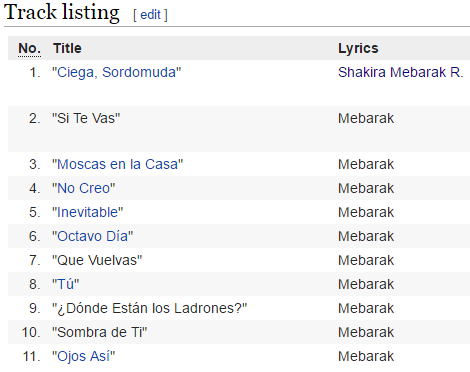Open the "No Creo" song link

coord(83,188)
